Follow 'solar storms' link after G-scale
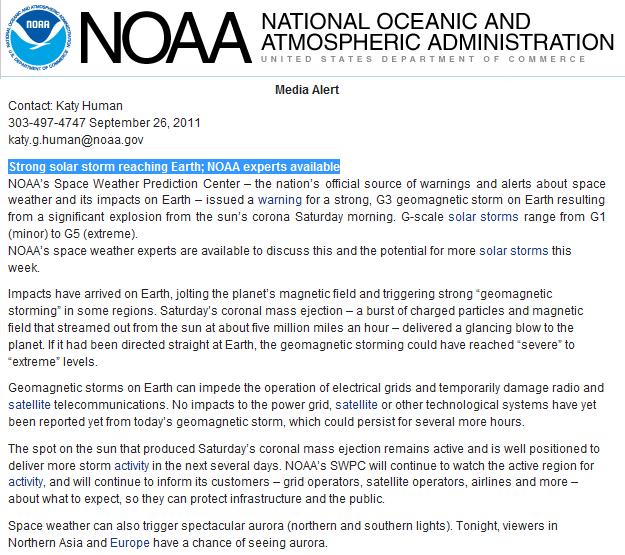The image size is (625, 555). pyautogui.click(x=483, y=217)
